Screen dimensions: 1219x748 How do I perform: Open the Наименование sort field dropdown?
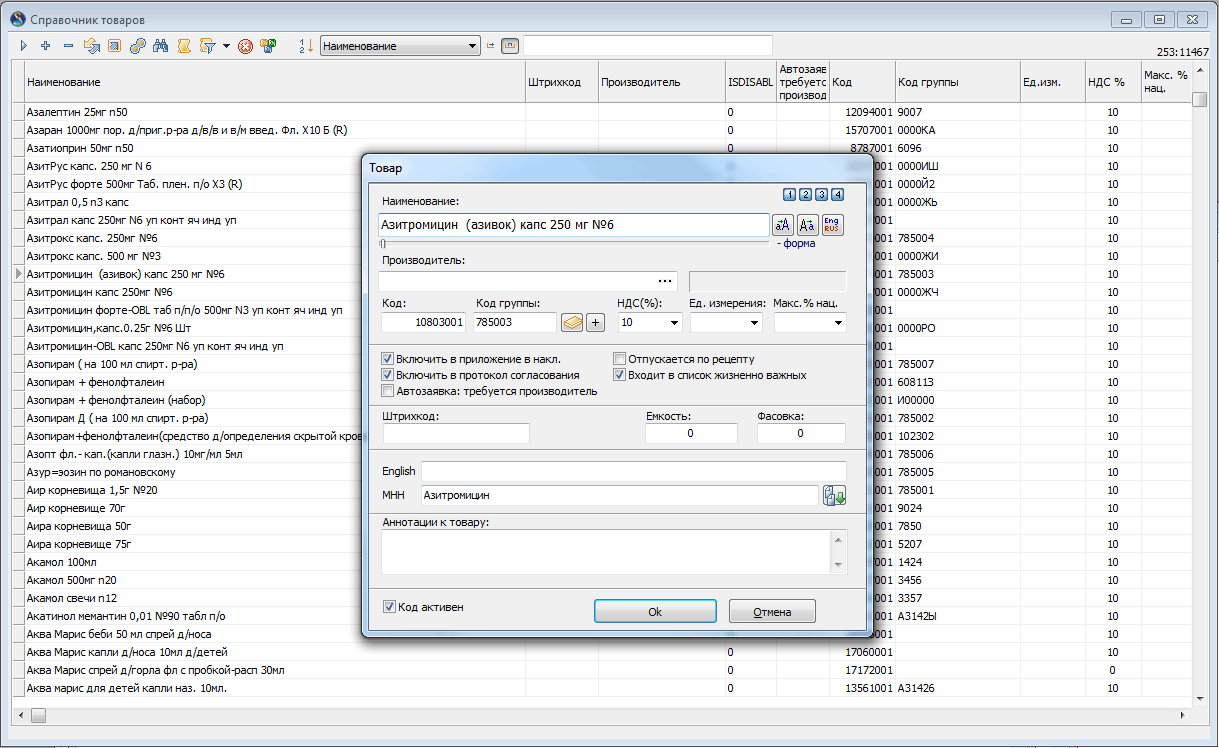coord(473,46)
